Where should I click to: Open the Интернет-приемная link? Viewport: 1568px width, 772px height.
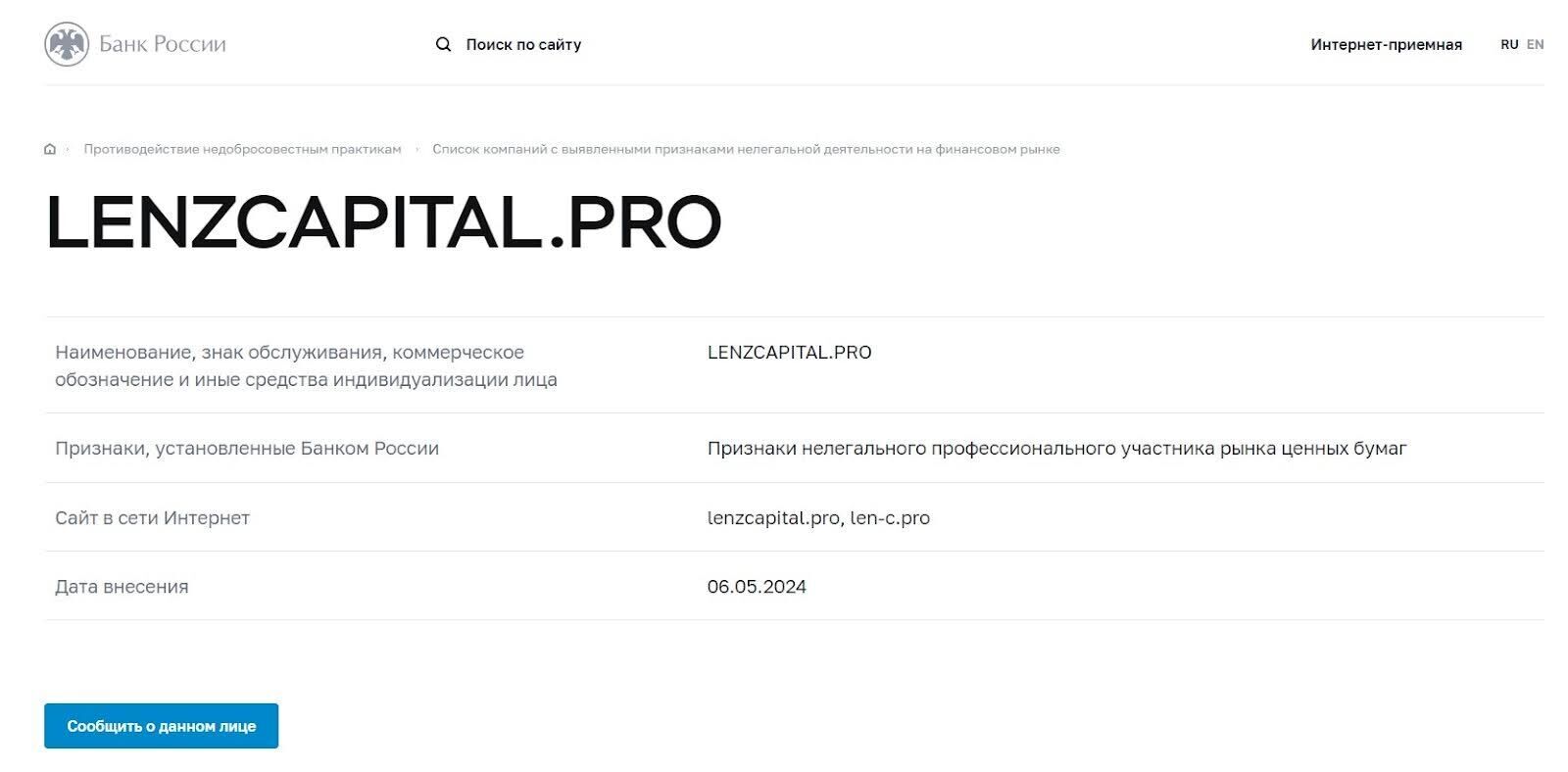(x=1386, y=44)
